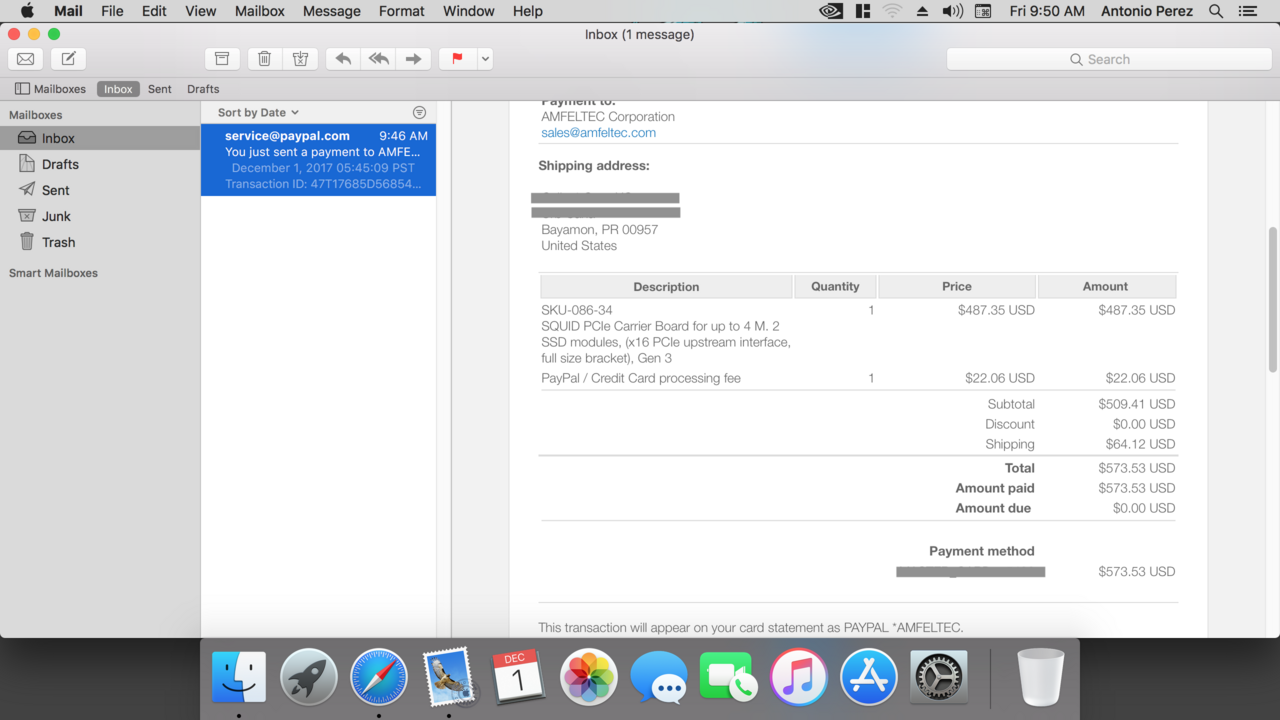Compose a new message
Viewport: 1280px width, 720px height.
click(x=68, y=59)
